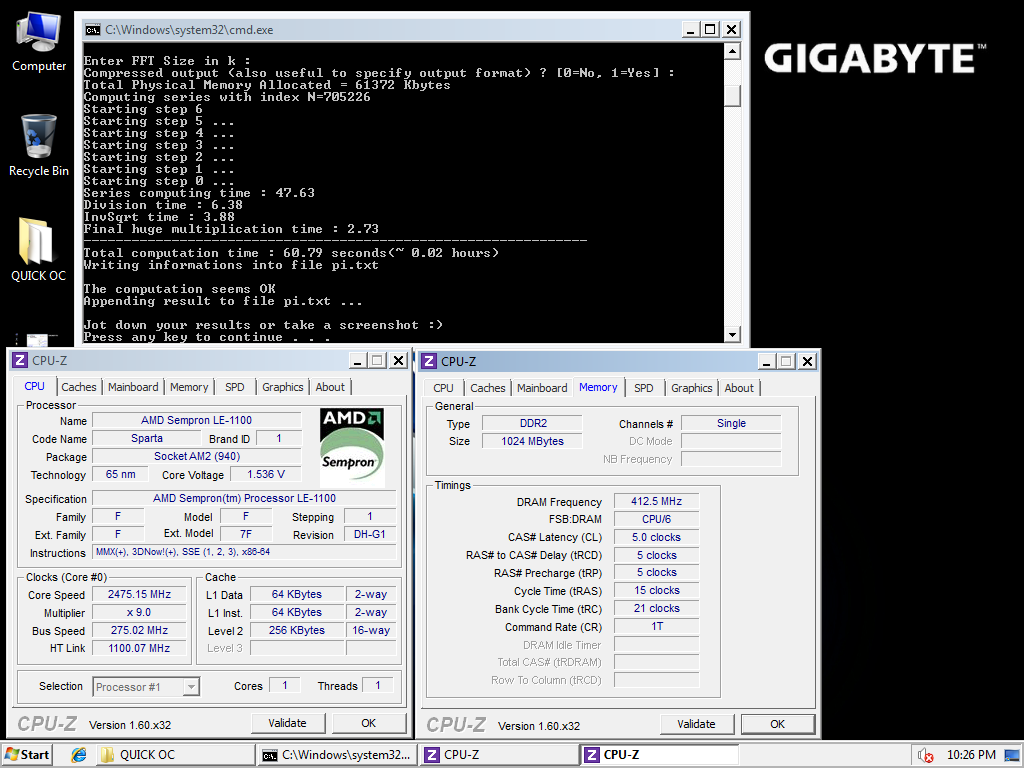Image resolution: width=1024 pixels, height=768 pixels.
Task: Click the Level 2 cache value 256 KBytes
Action: (x=297, y=630)
